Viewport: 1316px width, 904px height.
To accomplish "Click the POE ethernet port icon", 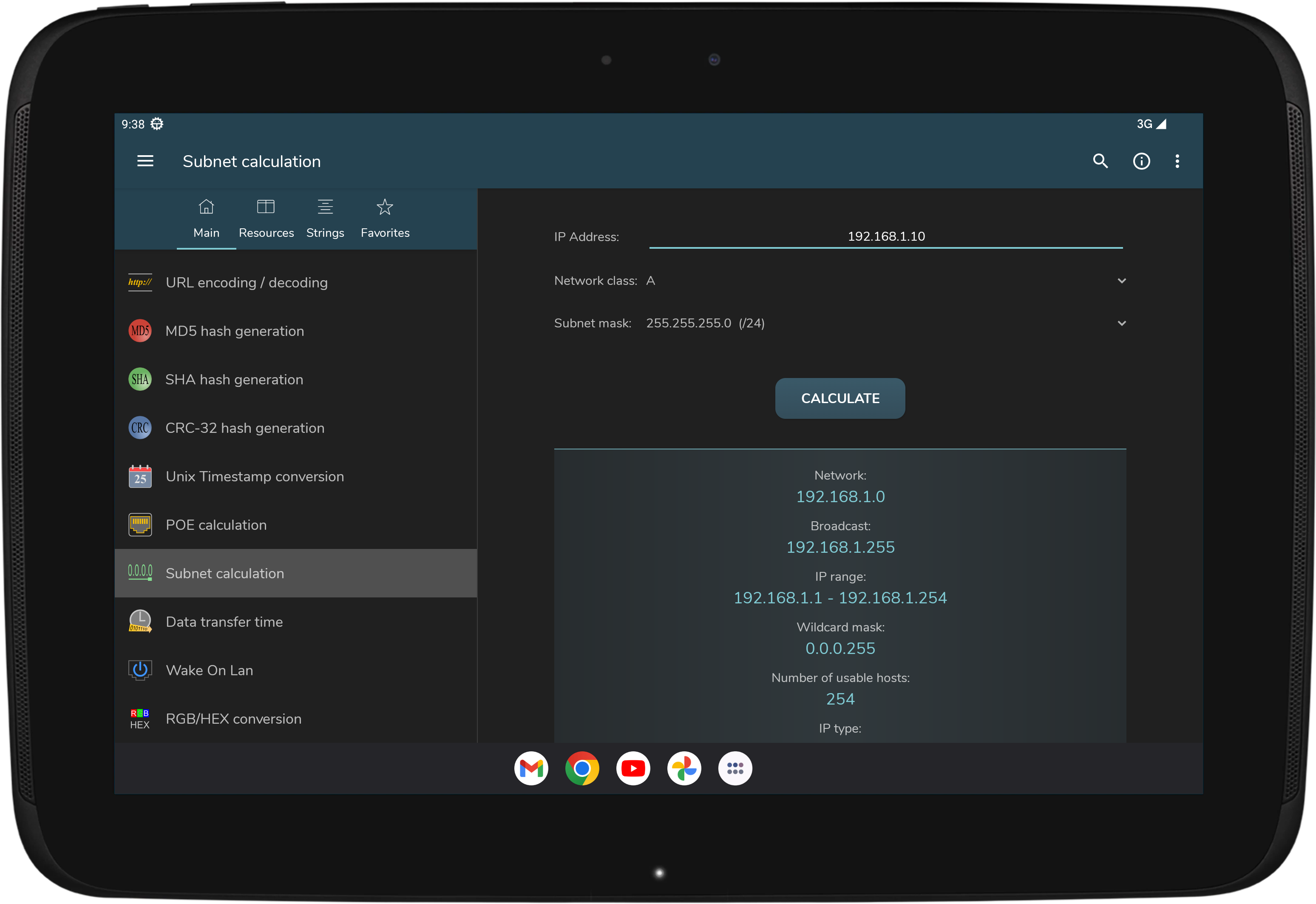I will pos(140,525).
